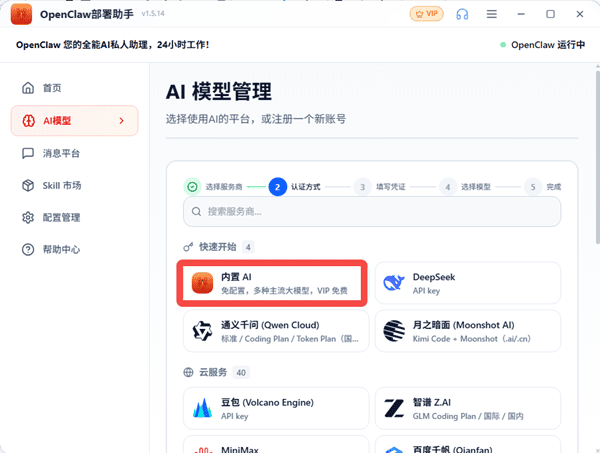Select 通义千问 (Qwen Cloud) card
This screenshot has width=600, height=453.
tap(276, 331)
